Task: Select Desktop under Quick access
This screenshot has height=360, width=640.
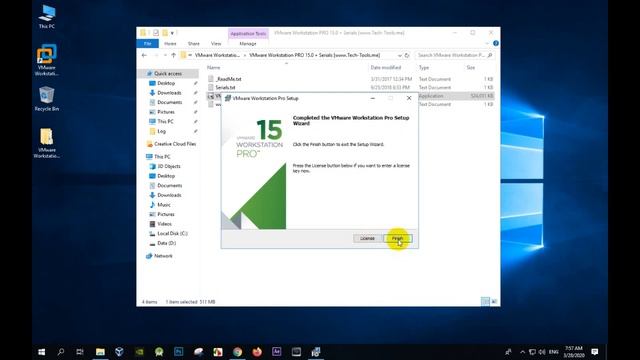Action: click(166, 83)
